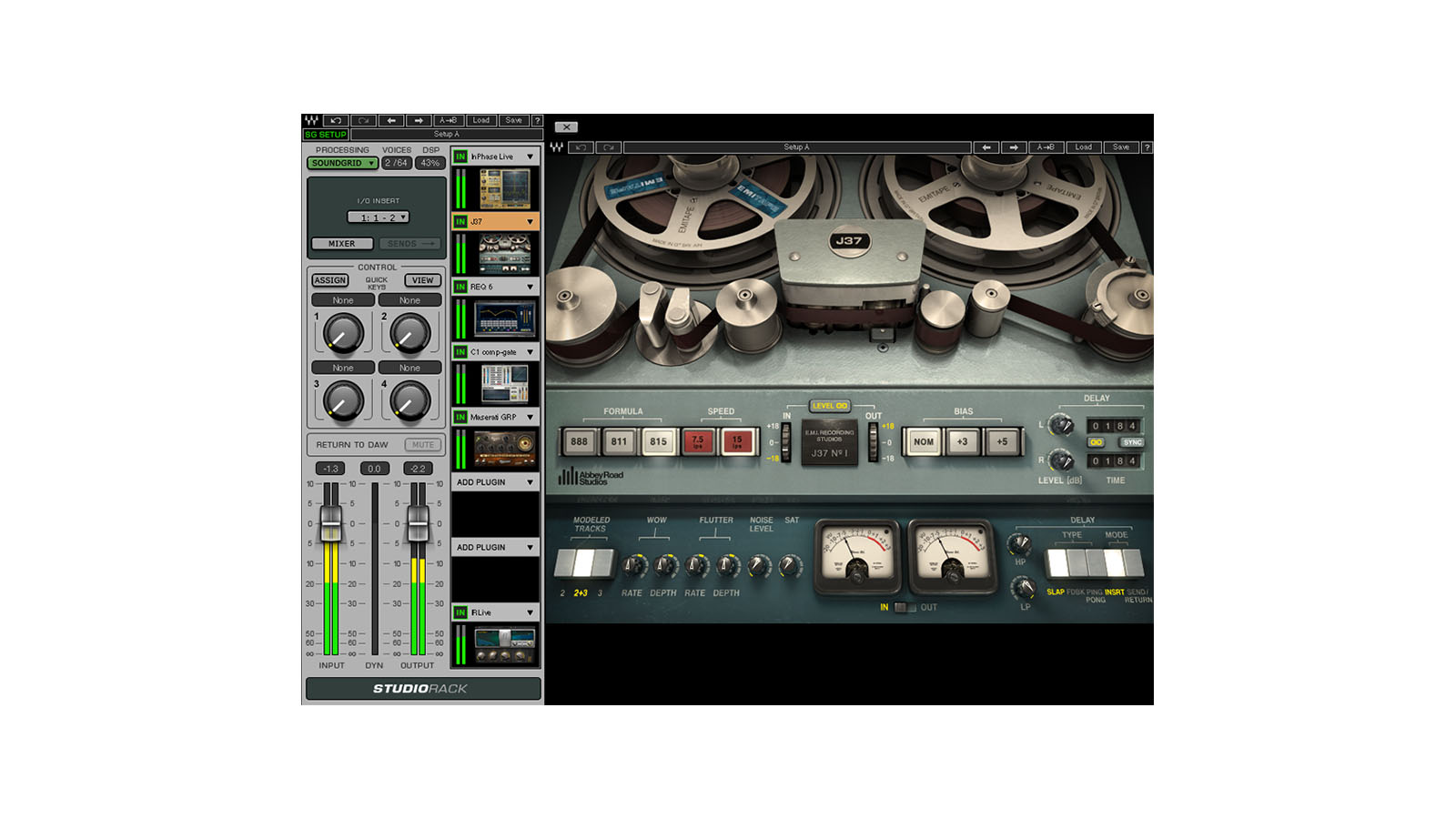
Task: Open the SOUNDGRID processing dropdown
Action: click(342, 163)
